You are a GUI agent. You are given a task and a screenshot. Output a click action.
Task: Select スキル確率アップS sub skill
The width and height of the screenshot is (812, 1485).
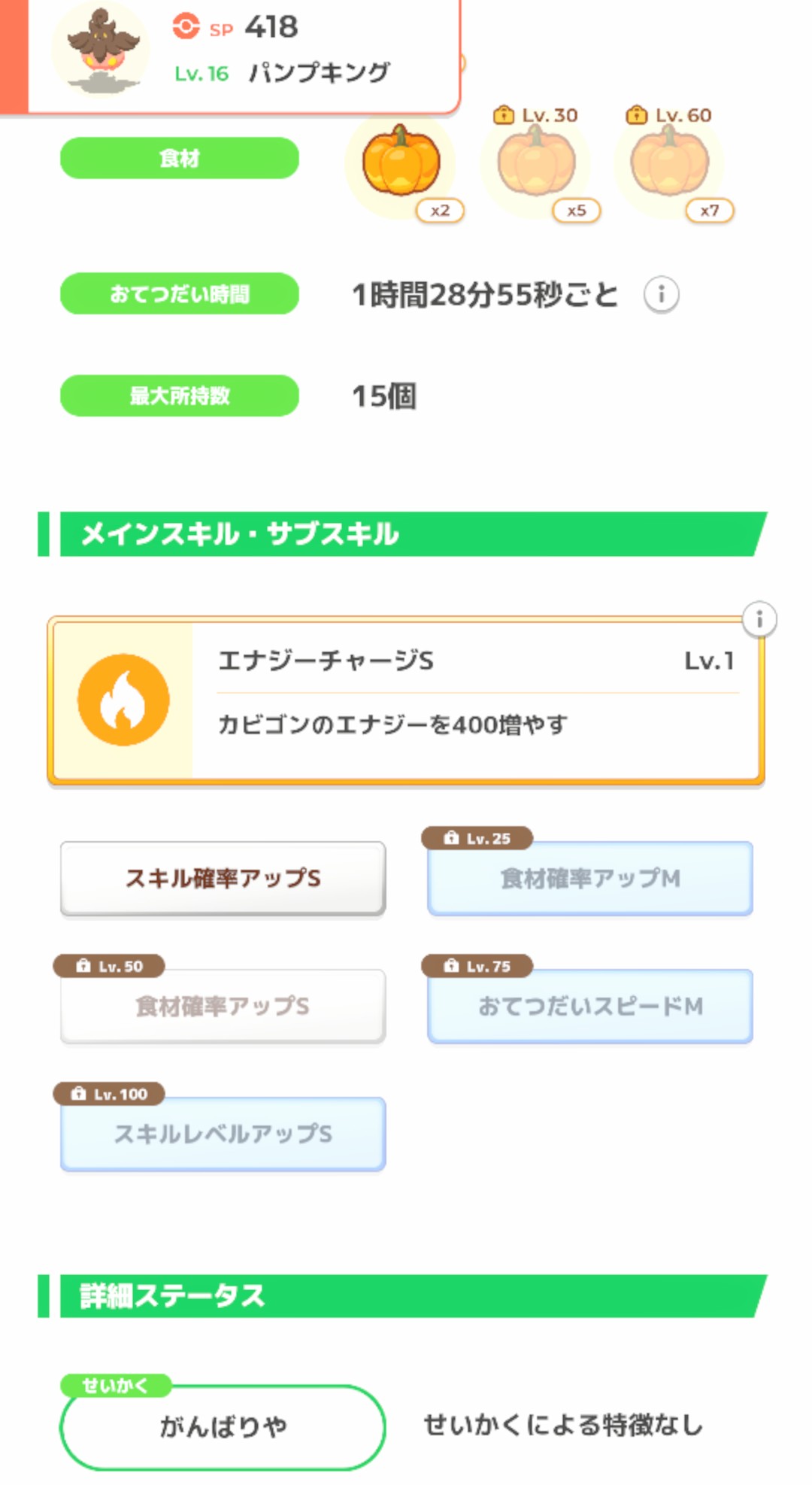pyautogui.click(x=223, y=878)
